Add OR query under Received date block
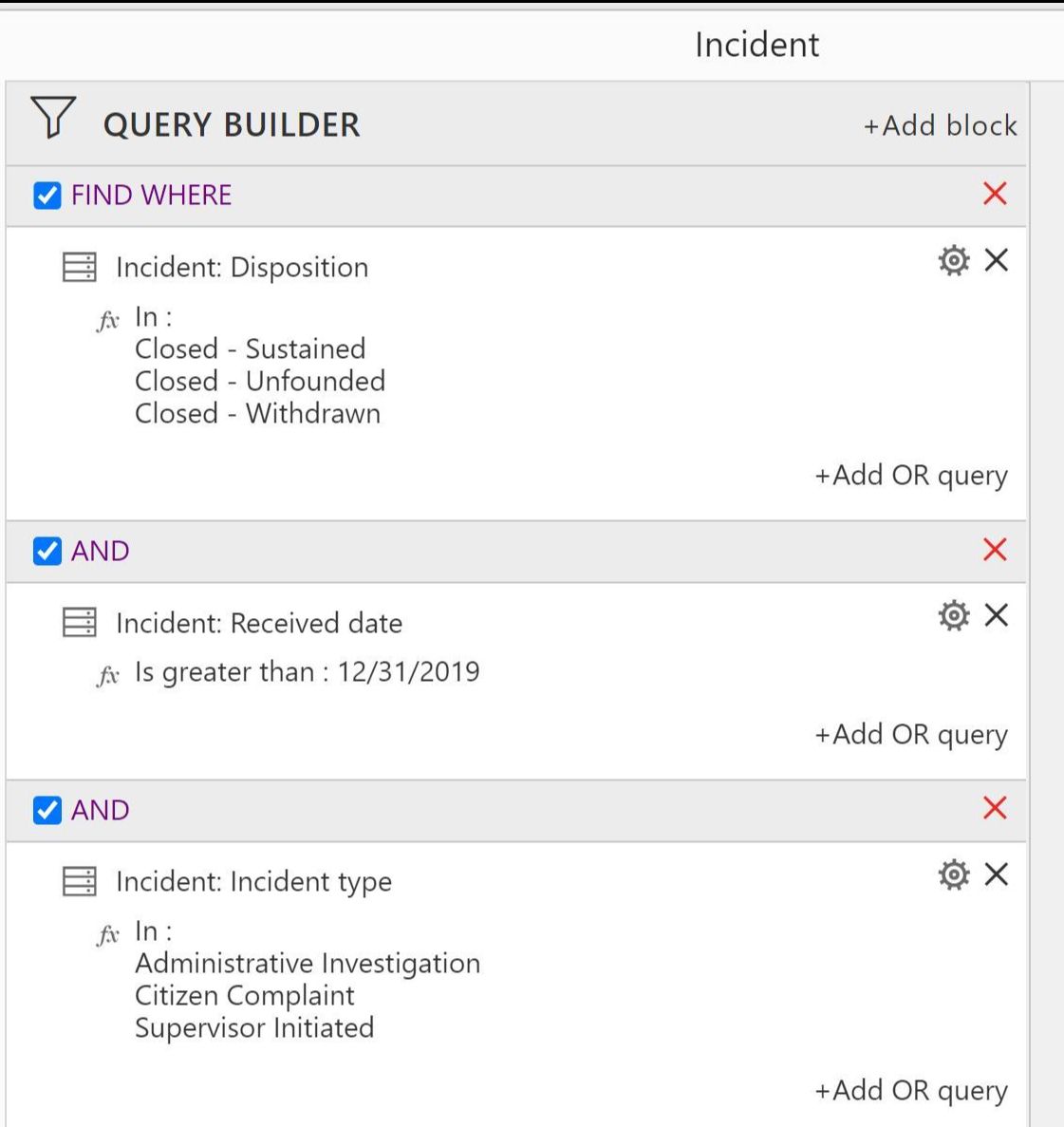Viewport: 1064px width, 1127px height. [911, 735]
